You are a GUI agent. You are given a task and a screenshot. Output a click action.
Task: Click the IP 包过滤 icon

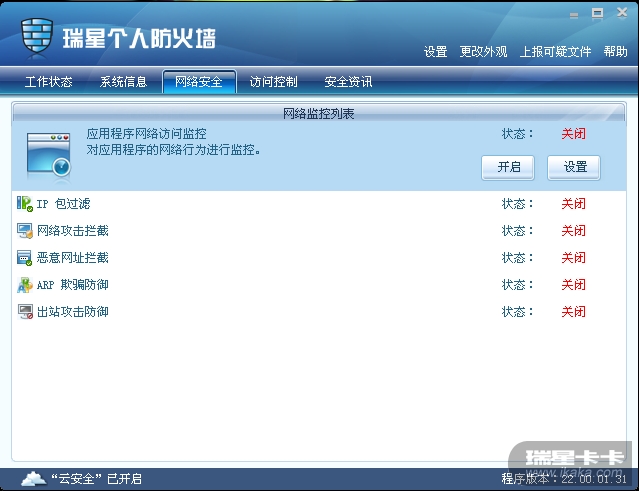coord(24,204)
